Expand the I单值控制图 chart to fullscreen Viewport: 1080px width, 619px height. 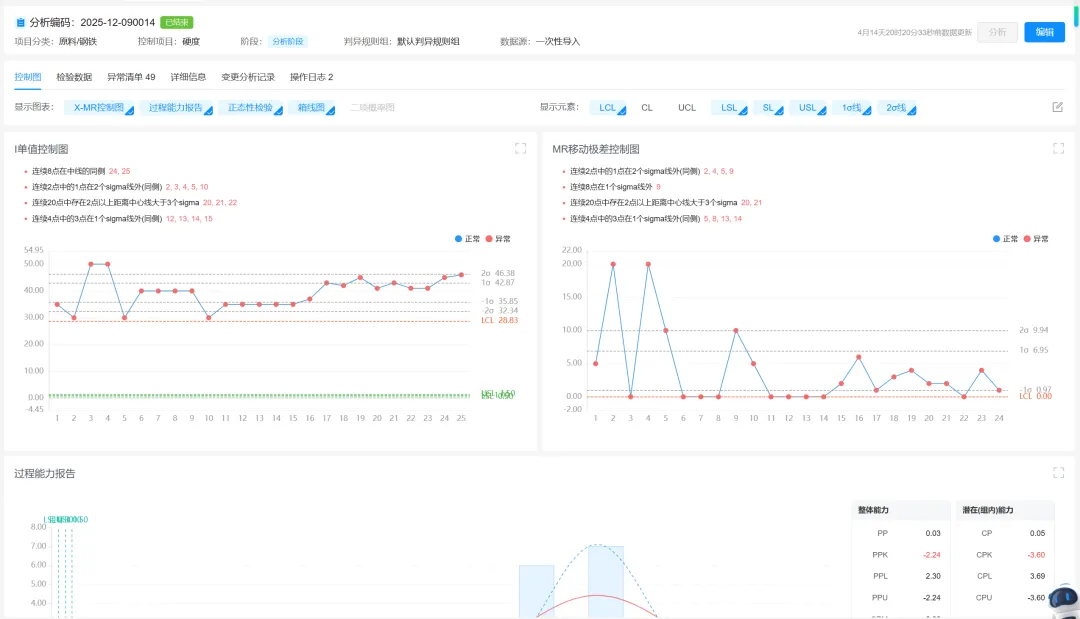pyautogui.click(x=520, y=148)
